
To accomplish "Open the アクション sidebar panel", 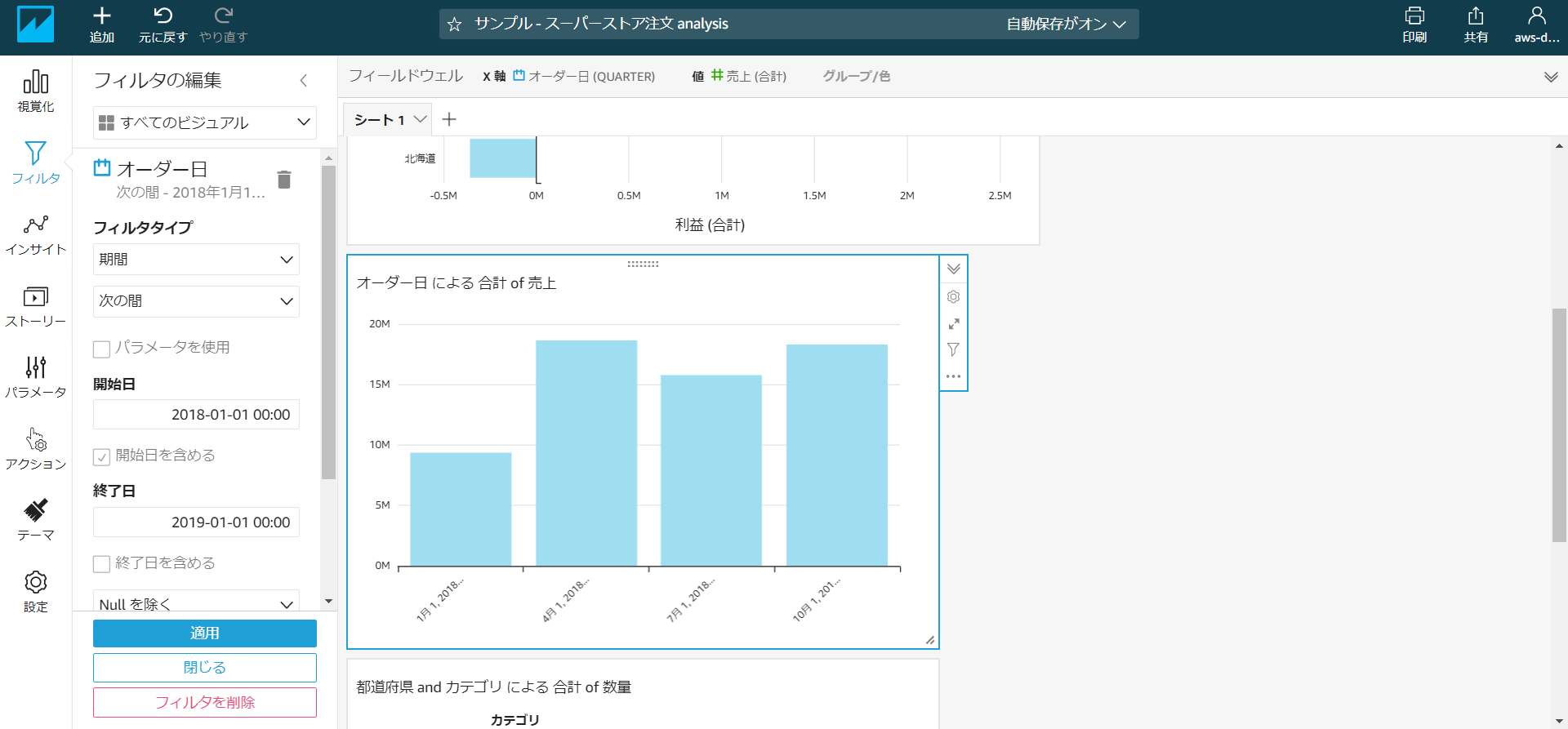I will [36, 449].
